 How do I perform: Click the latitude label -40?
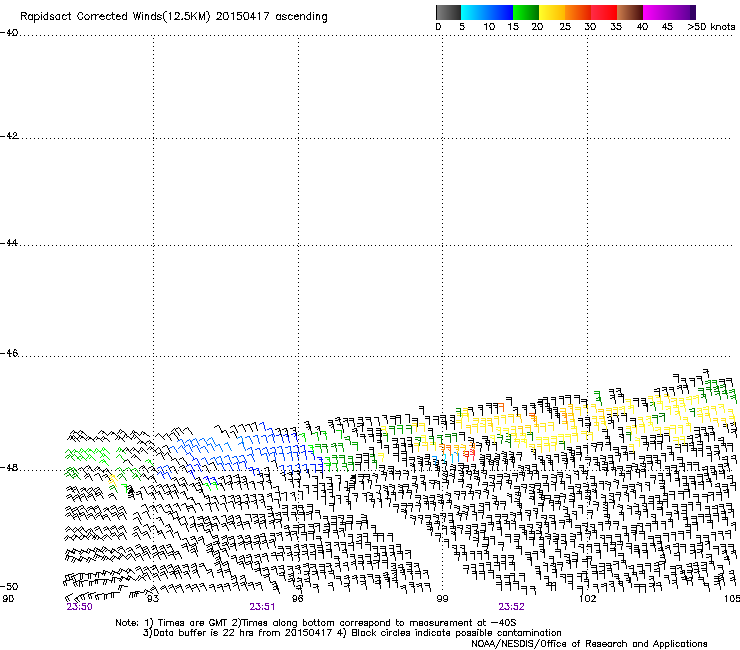point(9,33)
